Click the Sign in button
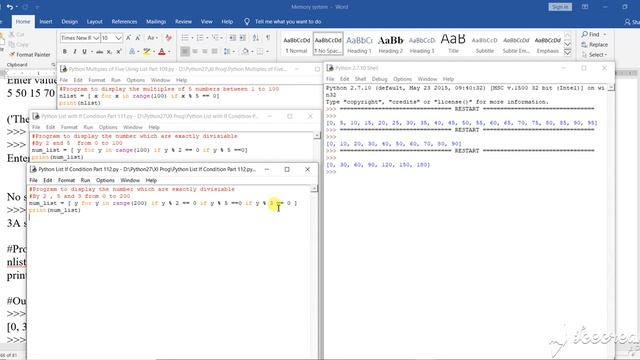Screen dimensions: 640x360 [x=560, y=7]
